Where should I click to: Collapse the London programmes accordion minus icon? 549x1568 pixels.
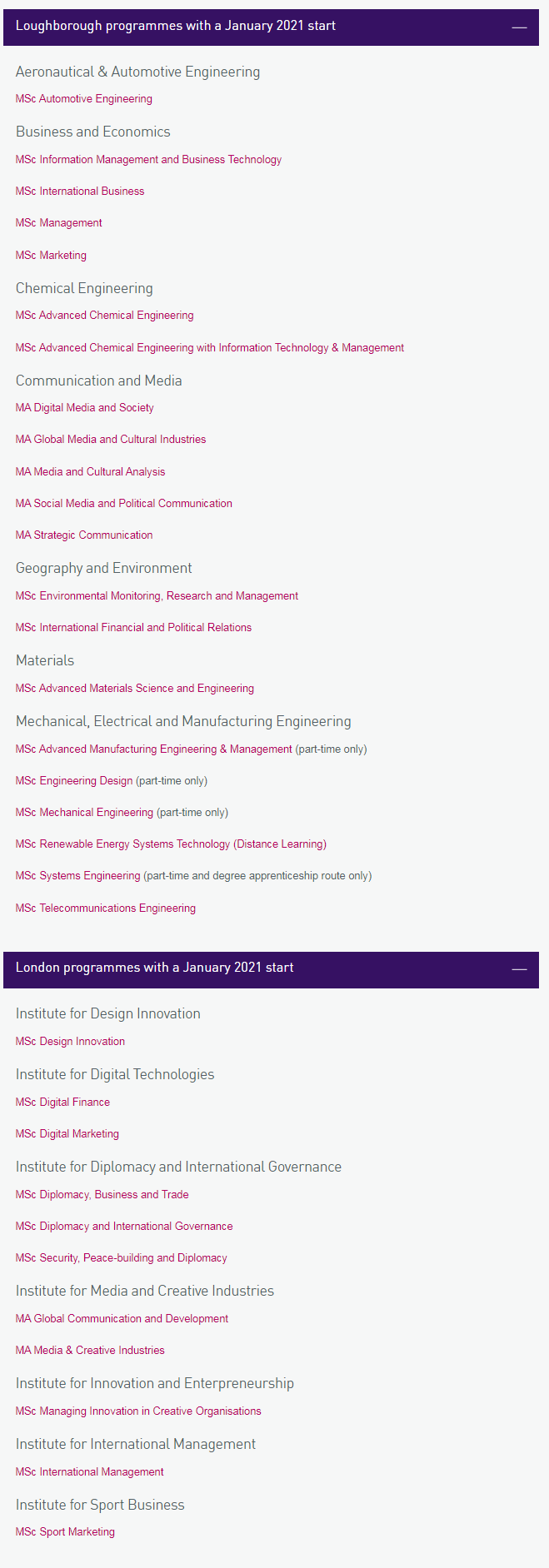519,969
